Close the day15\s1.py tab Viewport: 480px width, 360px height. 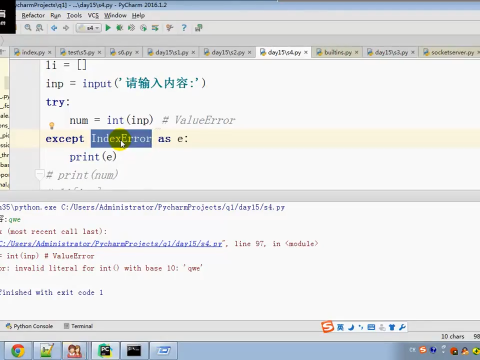[x=193, y=52]
